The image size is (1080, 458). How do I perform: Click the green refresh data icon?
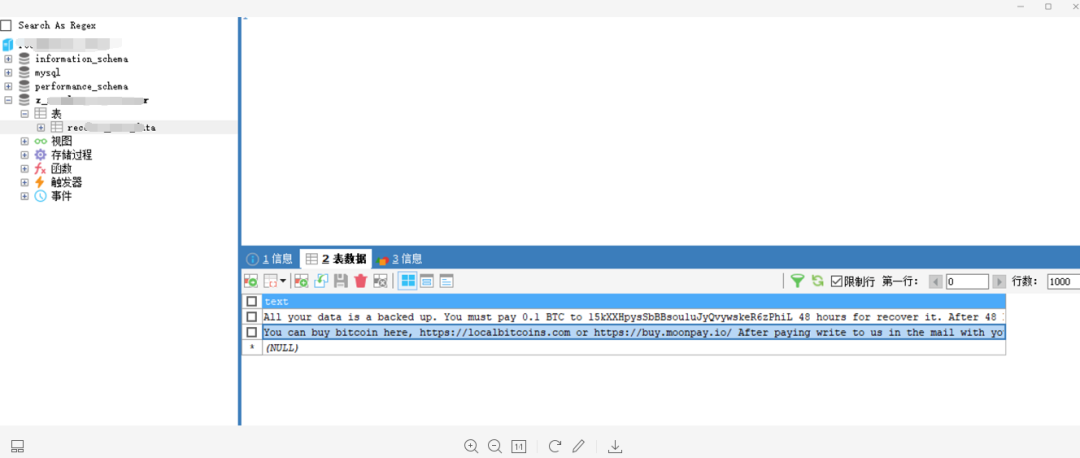pyautogui.click(x=818, y=281)
